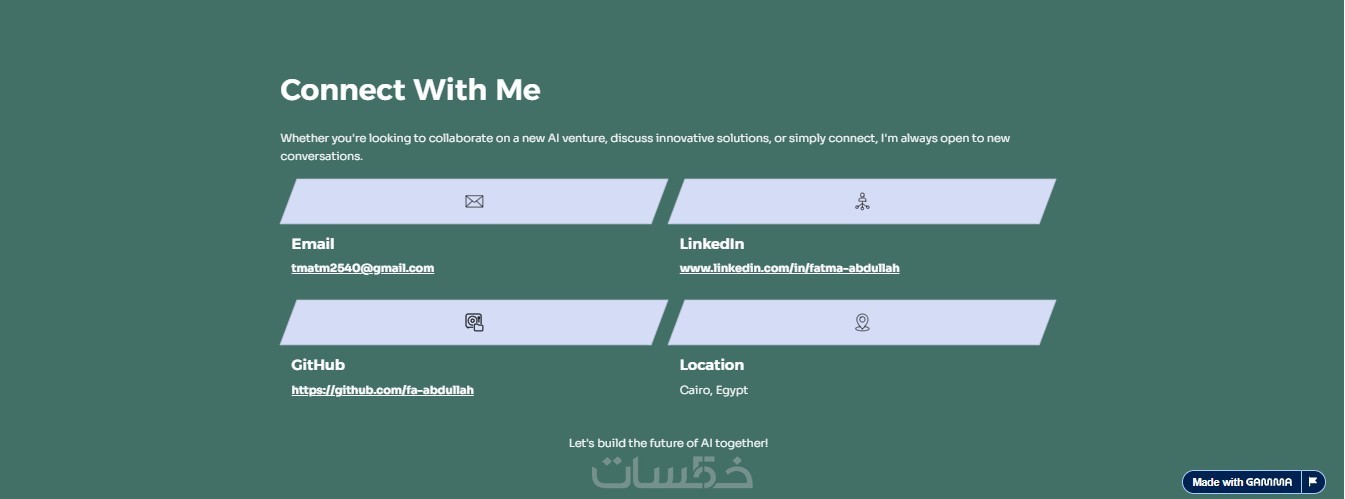This screenshot has width=1345, height=499.
Task: Click the Khamsat watermark logo
Action: (x=672, y=472)
